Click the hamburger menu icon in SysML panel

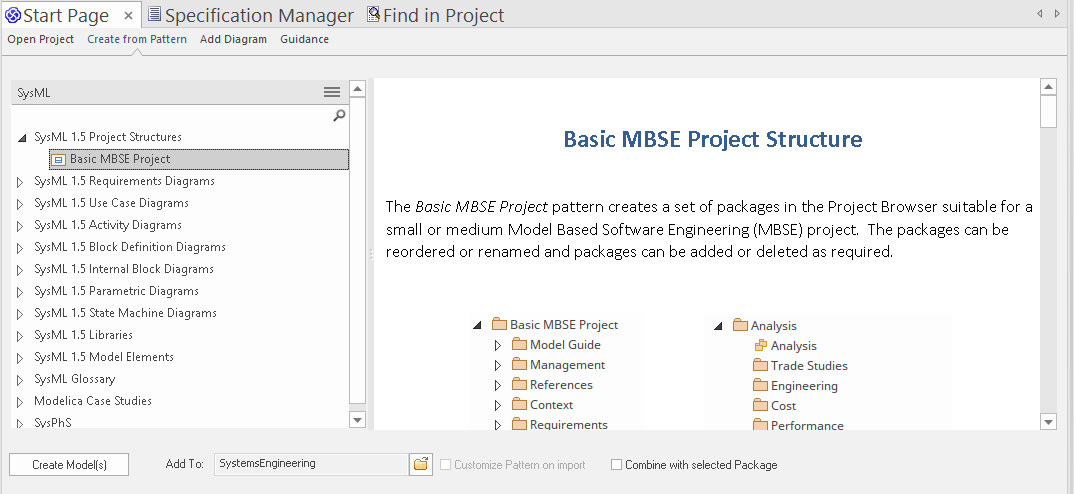[x=332, y=92]
